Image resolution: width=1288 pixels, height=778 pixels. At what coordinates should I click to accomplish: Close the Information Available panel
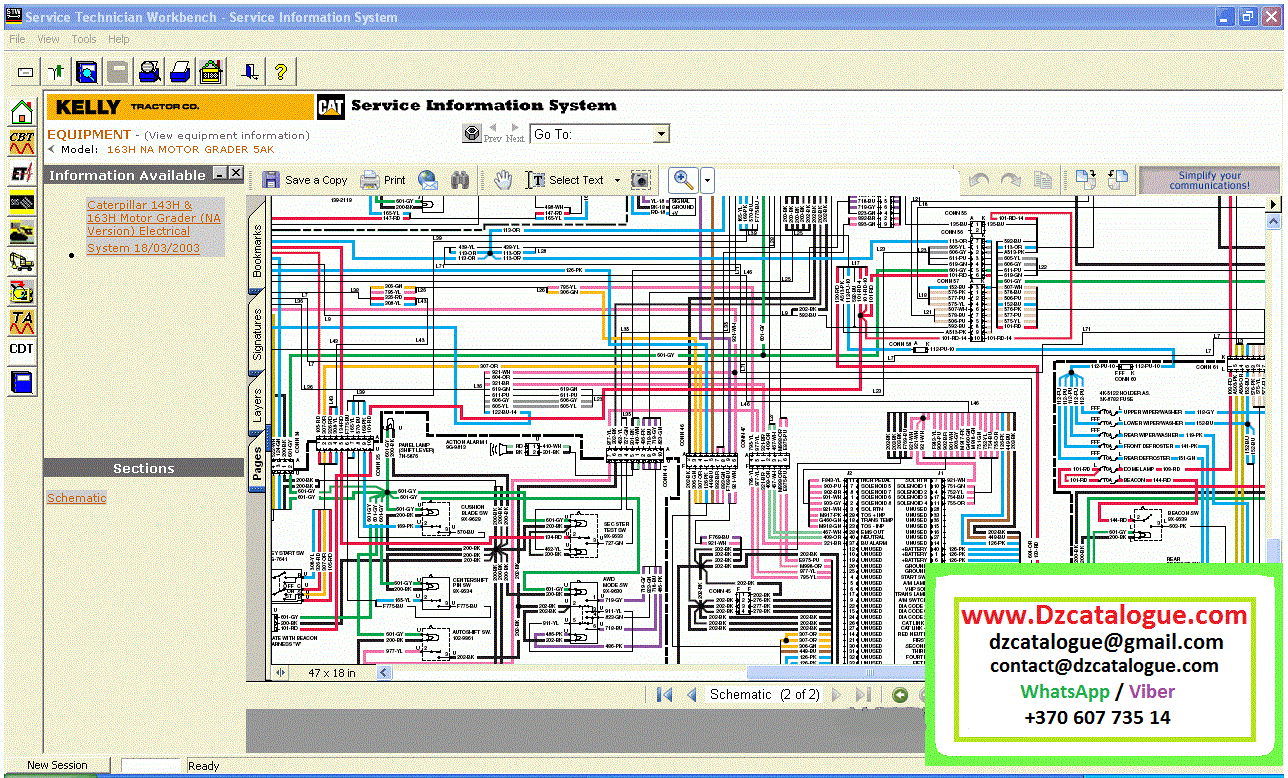tap(236, 174)
